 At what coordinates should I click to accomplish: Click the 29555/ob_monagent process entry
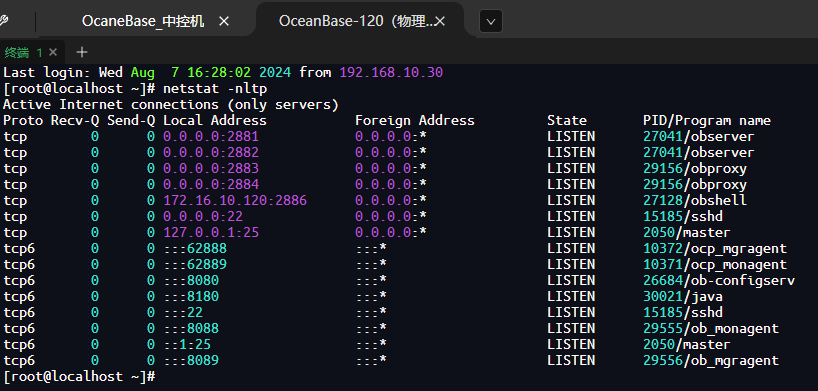[711, 328]
